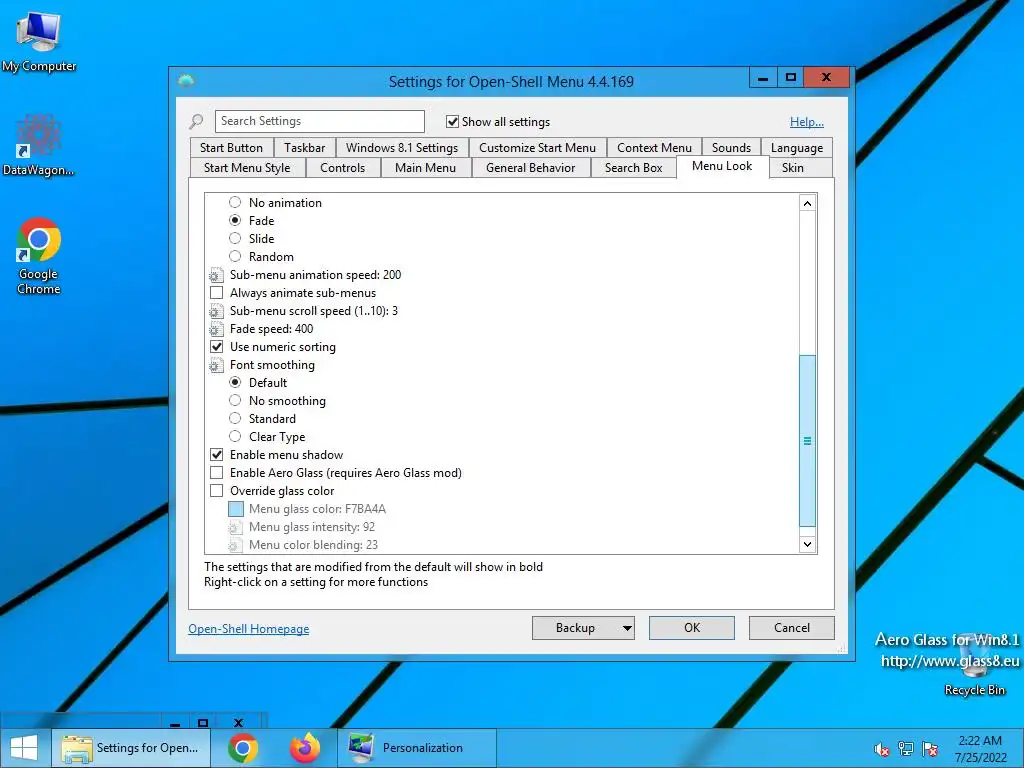This screenshot has height=768, width=1024.
Task: Click the OK button
Action: [692, 628]
